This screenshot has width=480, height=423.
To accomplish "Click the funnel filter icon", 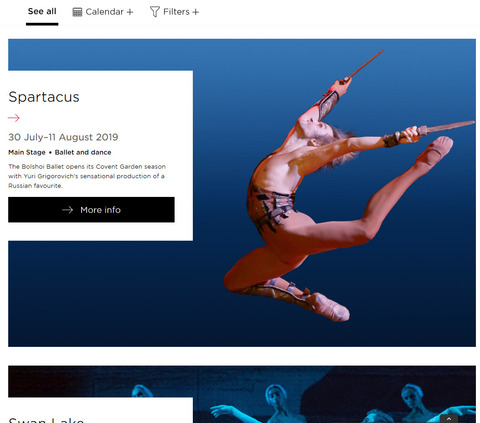I will pos(155,12).
